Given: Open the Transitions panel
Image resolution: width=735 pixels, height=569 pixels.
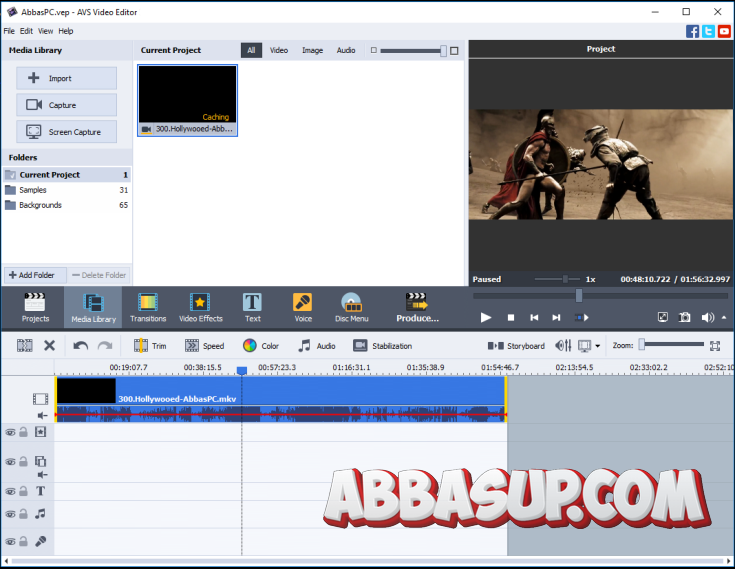Looking at the screenshot, I should point(148,307).
